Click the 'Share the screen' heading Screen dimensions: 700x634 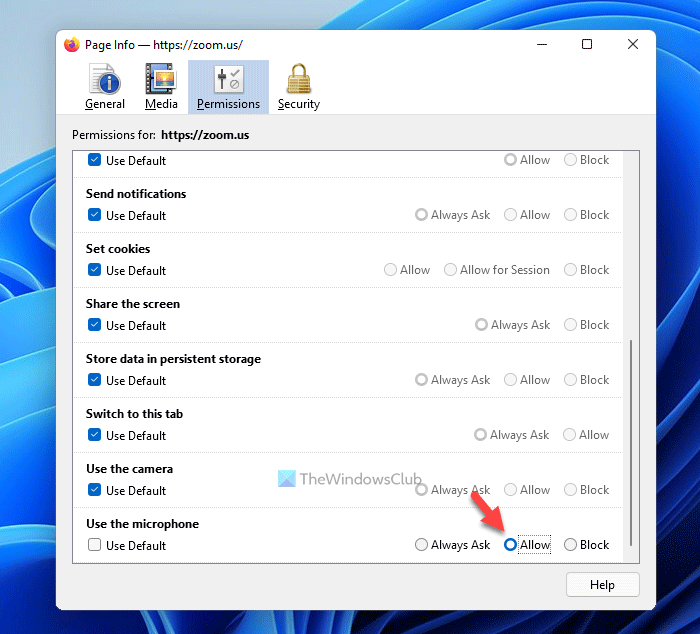(x=133, y=304)
